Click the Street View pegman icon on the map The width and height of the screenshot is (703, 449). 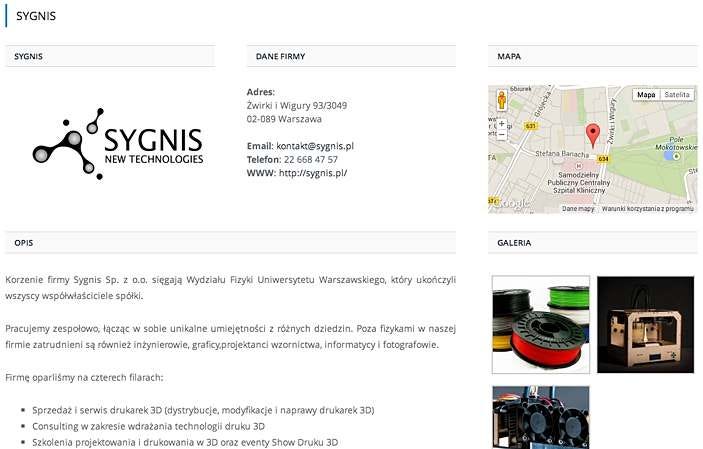pos(502,100)
